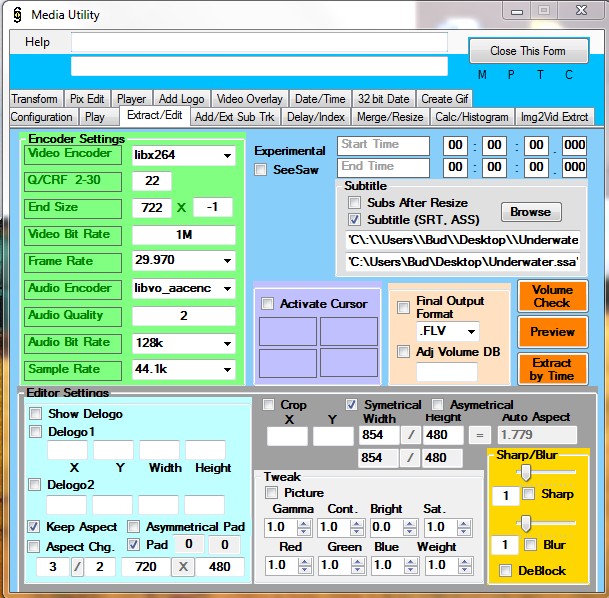This screenshot has width=609, height=598.
Task: Click the End Size width field 722
Action: 152,207
